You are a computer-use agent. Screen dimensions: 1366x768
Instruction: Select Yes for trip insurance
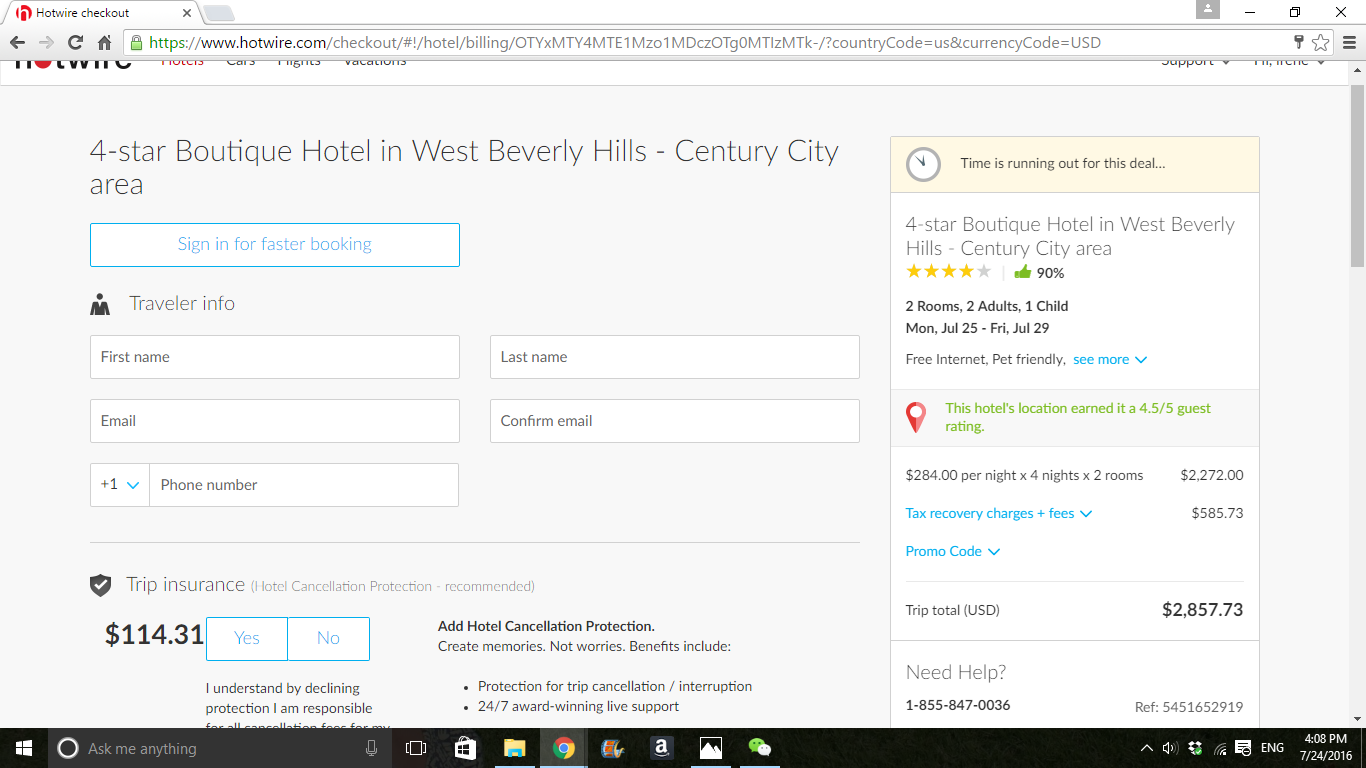coord(247,639)
